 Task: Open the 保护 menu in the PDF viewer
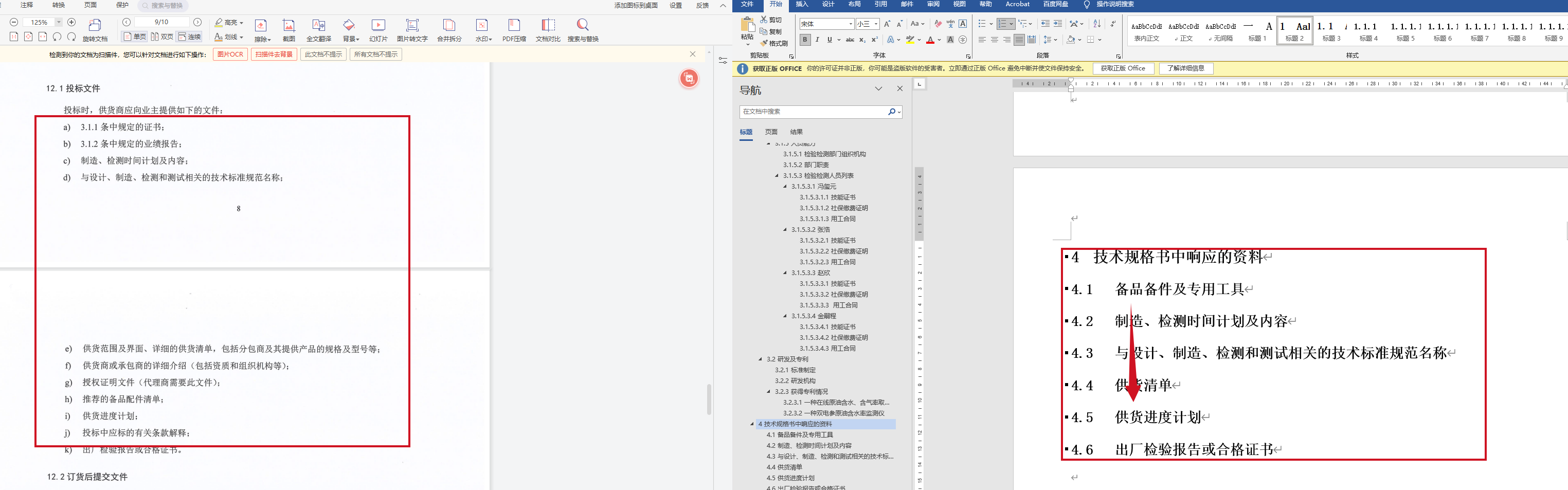[122, 5]
